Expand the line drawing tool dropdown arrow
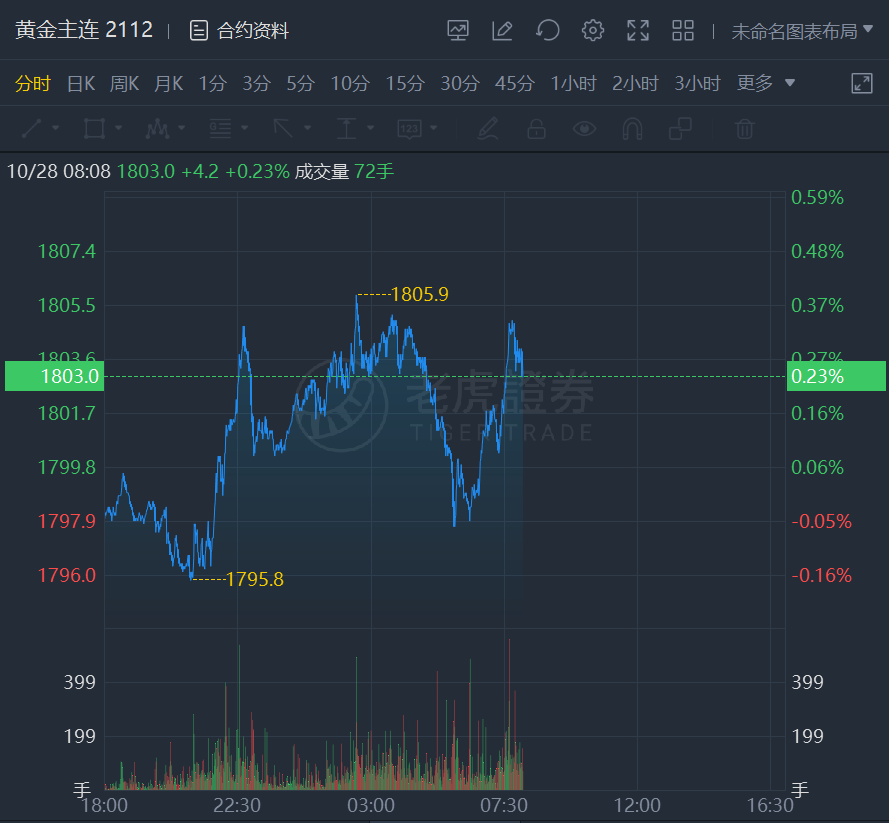Screen dimensions: 889x823 pos(56,128)
